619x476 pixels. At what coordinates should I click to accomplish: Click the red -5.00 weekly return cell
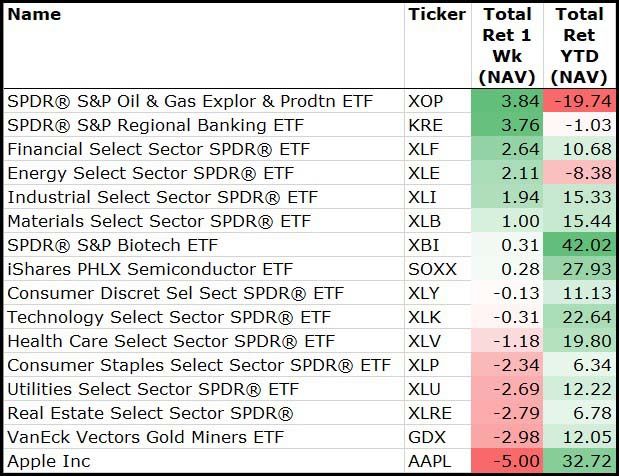[507, 461]
